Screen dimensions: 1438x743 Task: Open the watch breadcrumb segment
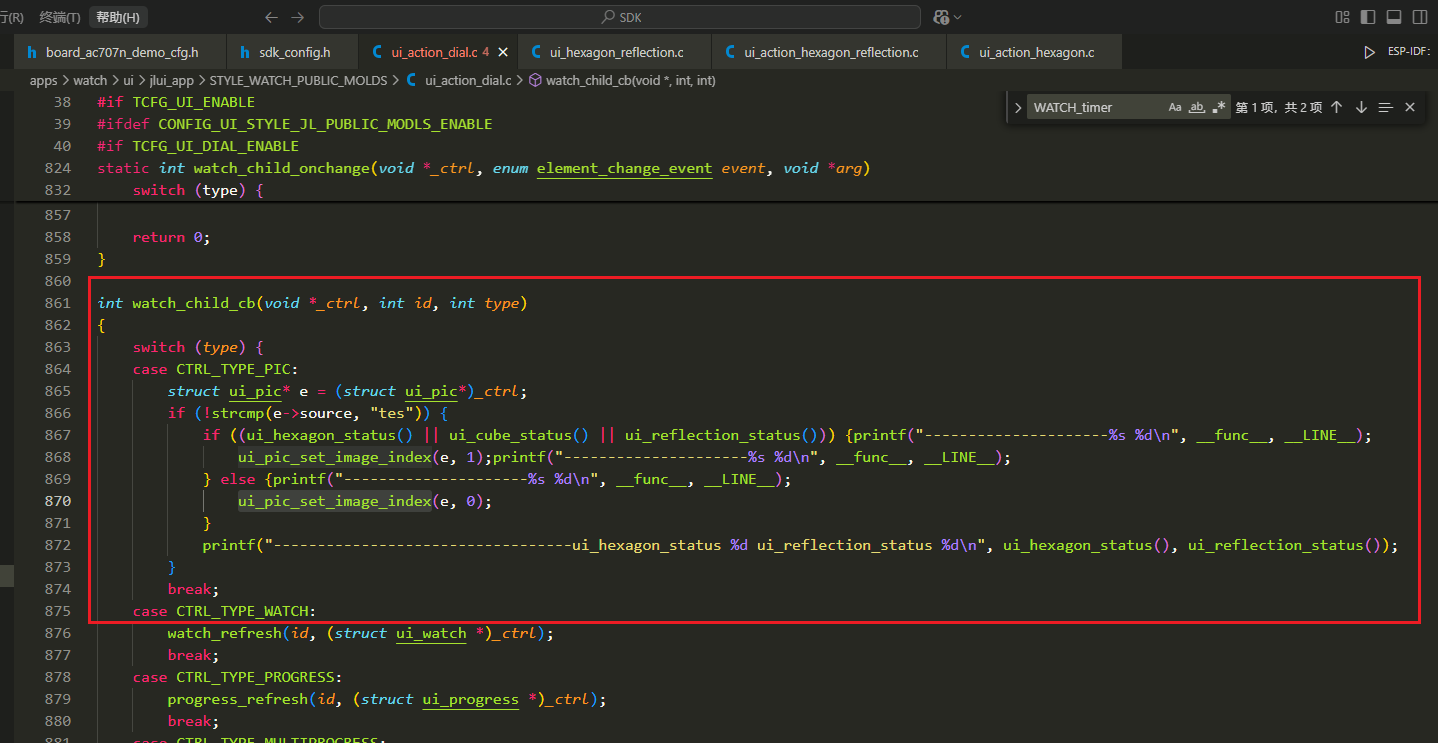90,80
